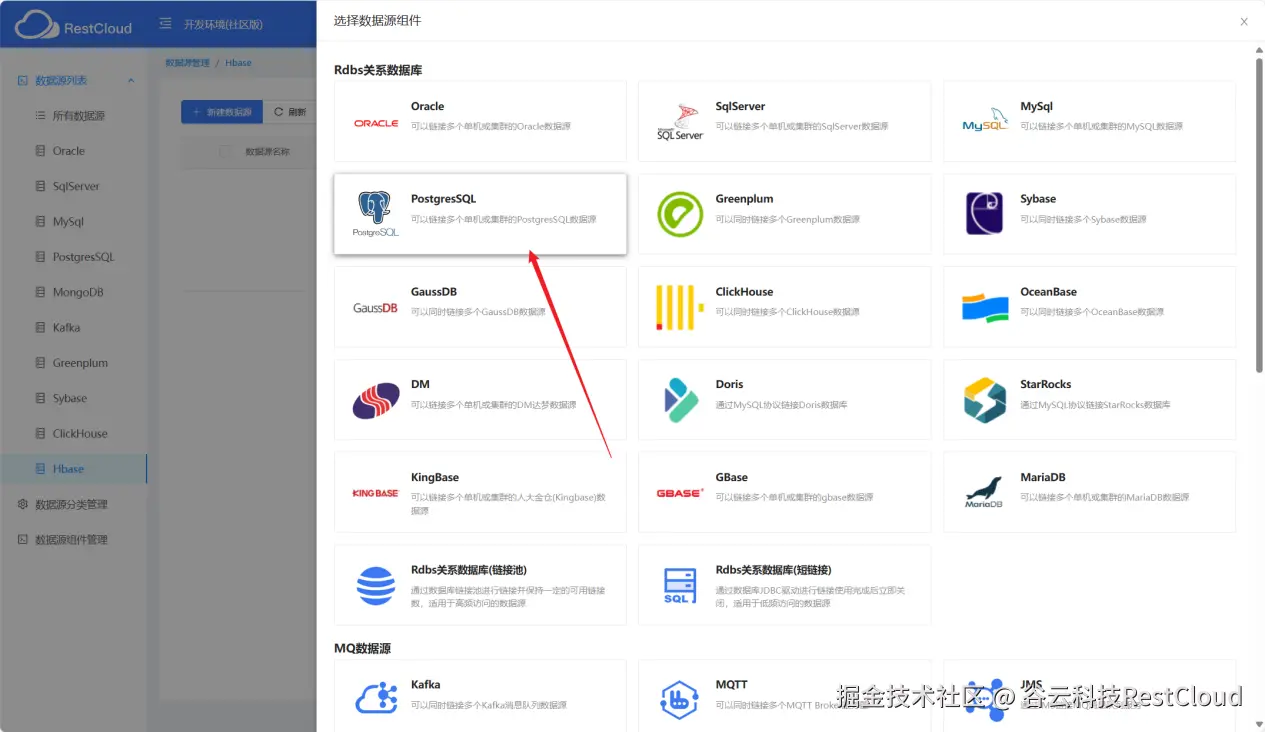
Task: Toggle the sidebar menu collapse icon
Action: pyautogui.click(x=165, y=24)
